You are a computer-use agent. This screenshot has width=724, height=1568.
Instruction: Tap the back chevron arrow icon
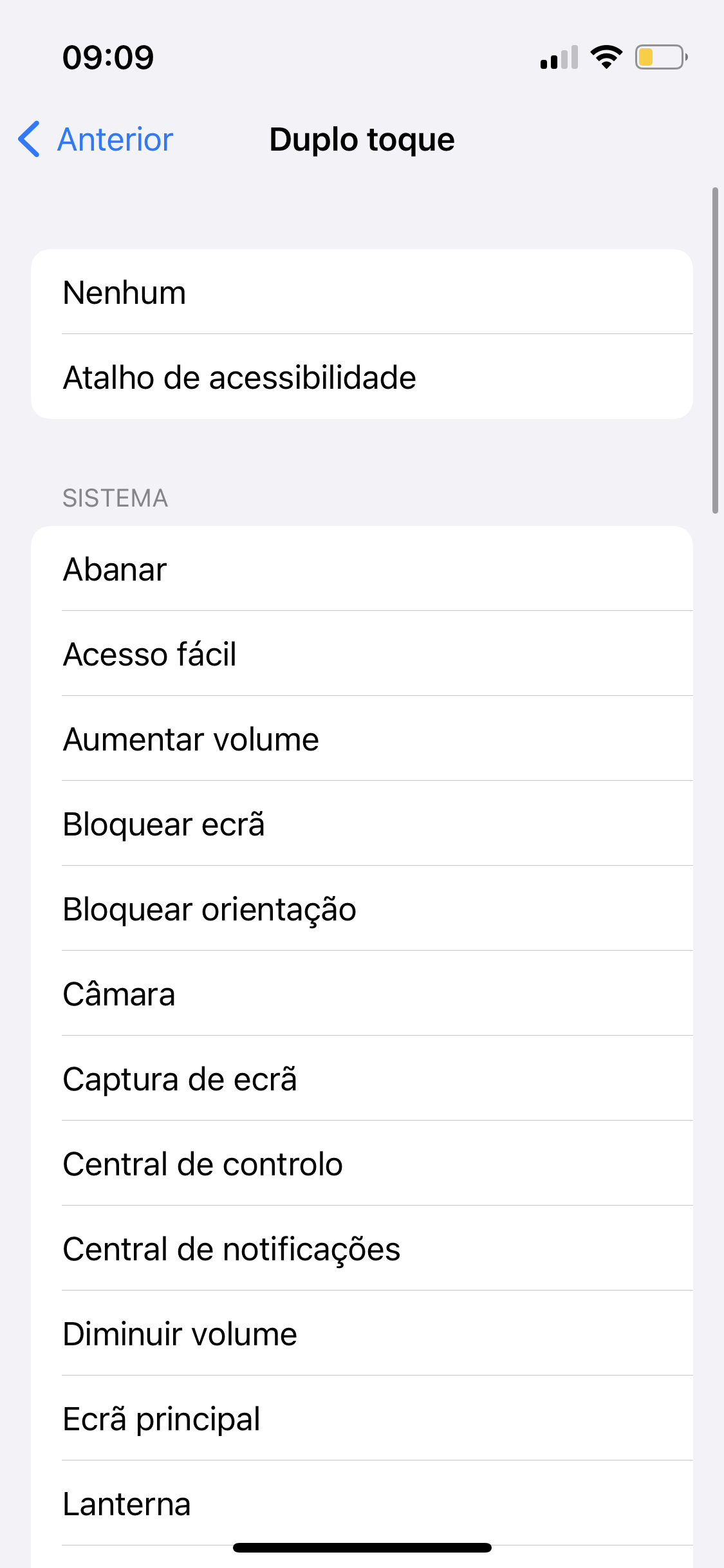[29, 139]
